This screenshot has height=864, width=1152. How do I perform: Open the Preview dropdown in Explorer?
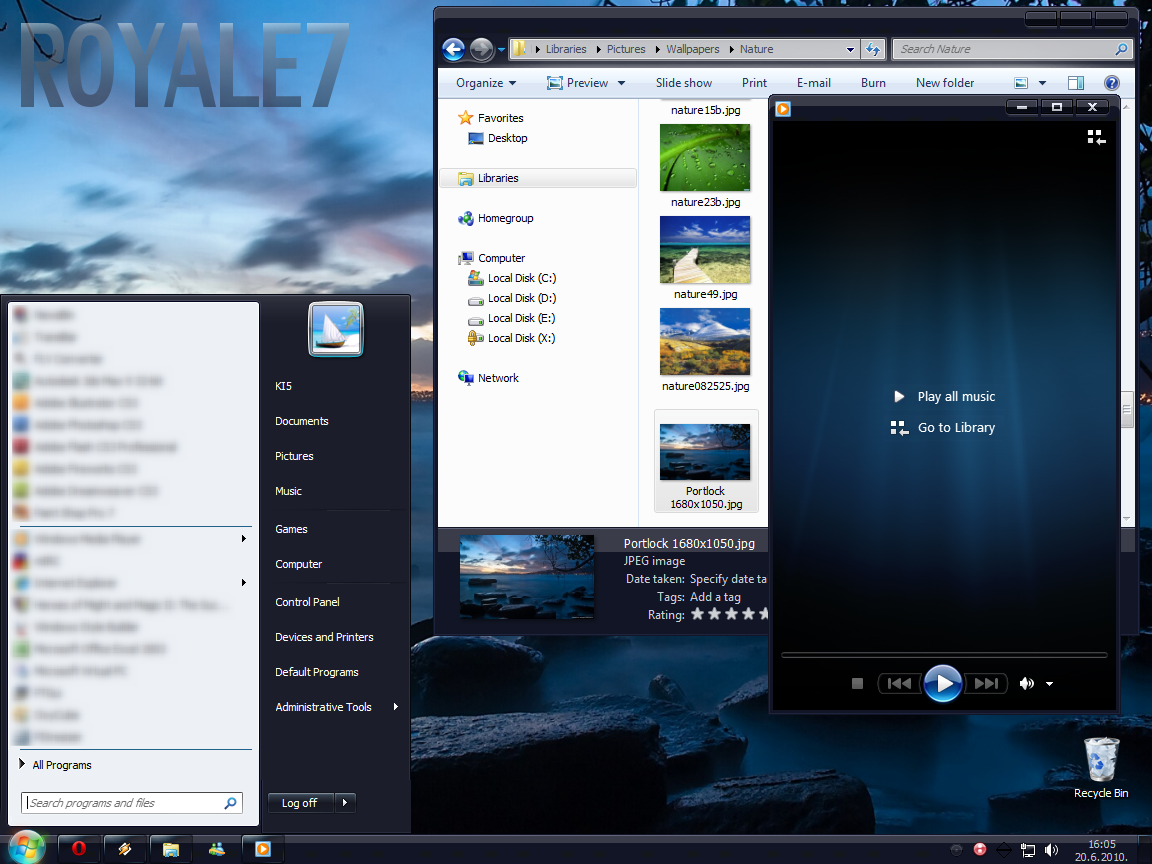tap(586, 82)
